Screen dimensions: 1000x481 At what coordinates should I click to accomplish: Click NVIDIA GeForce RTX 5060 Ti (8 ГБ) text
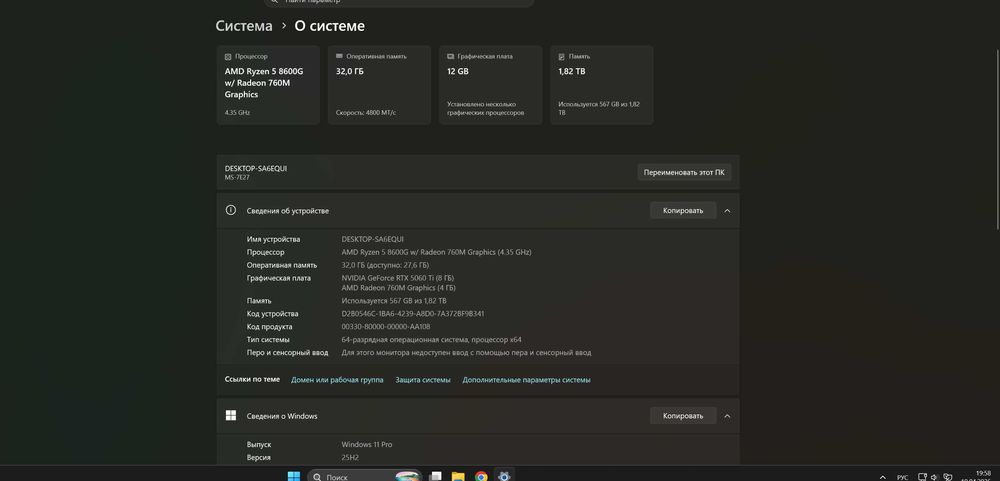coord(398,278)
